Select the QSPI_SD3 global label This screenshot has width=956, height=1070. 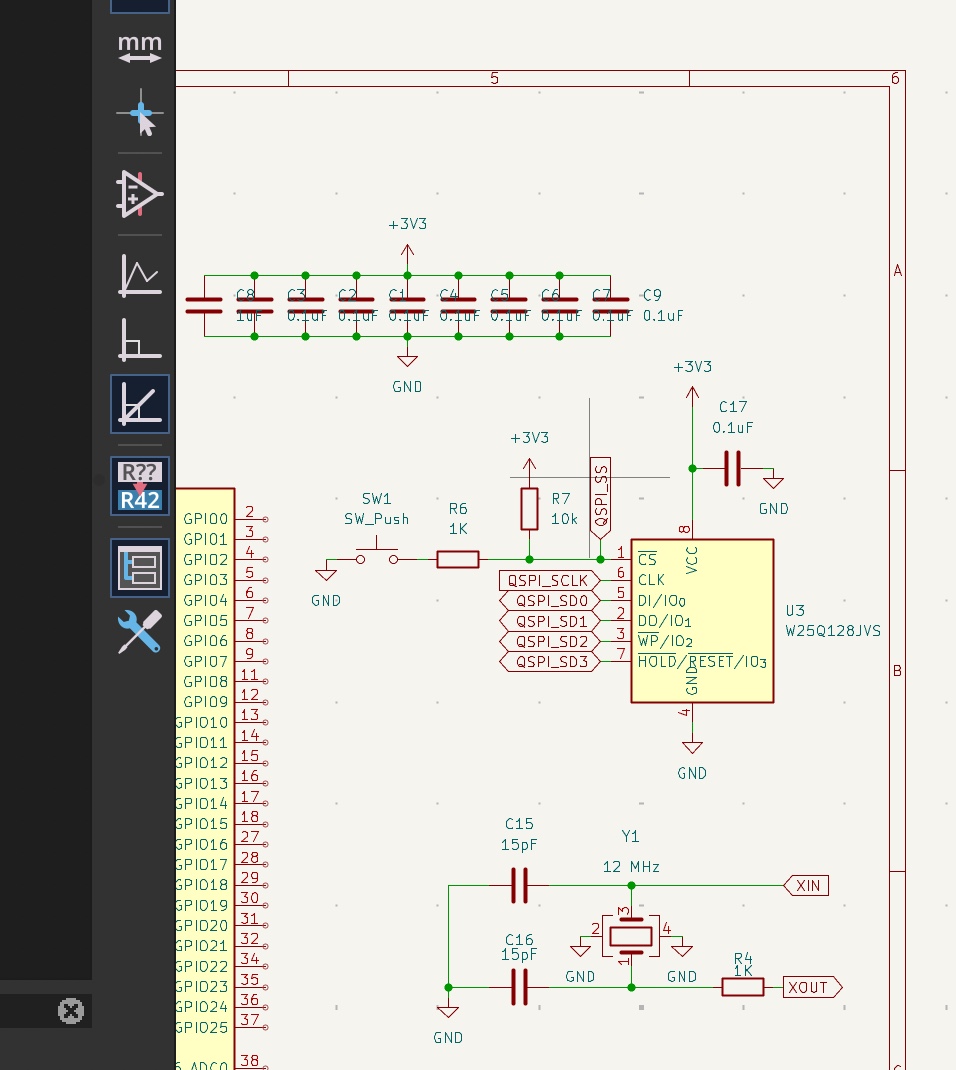coord(550,661)
